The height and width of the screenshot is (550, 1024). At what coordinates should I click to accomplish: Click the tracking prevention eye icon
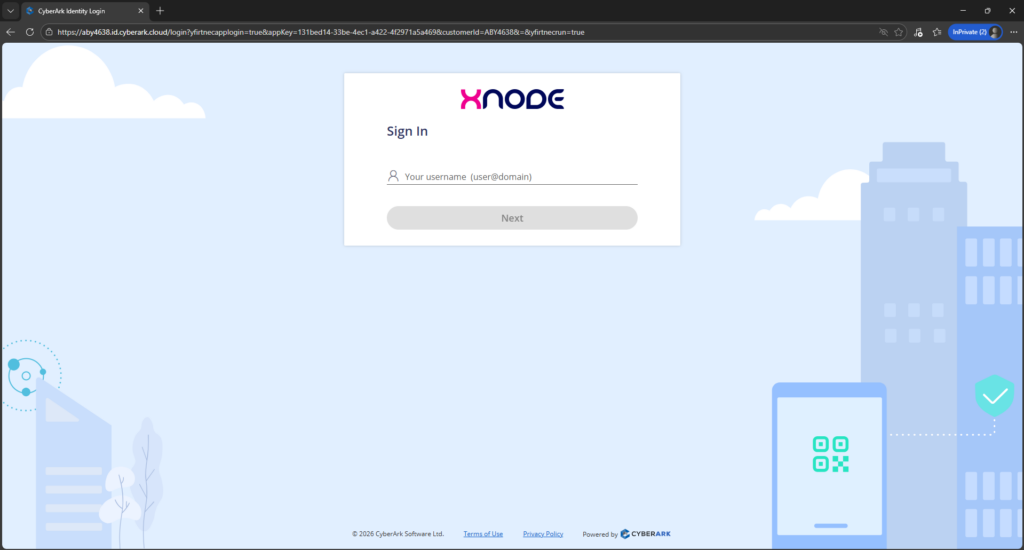click(883, 32)
